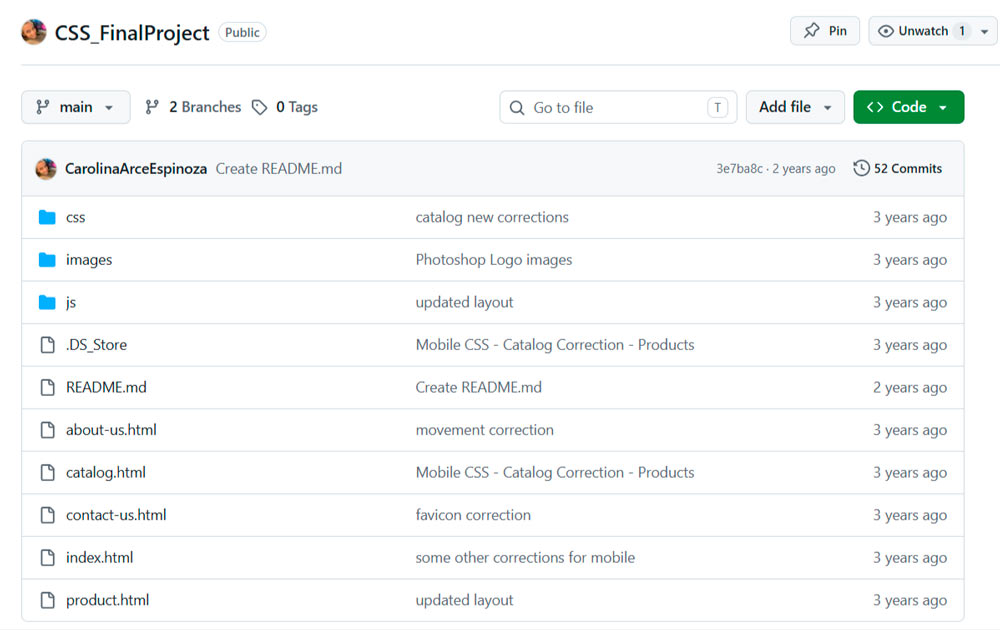Viewport: 1000px width, 630px height.
Task: Open 'catalog new corrections' commit message
Action: click(x=492, y=217)
